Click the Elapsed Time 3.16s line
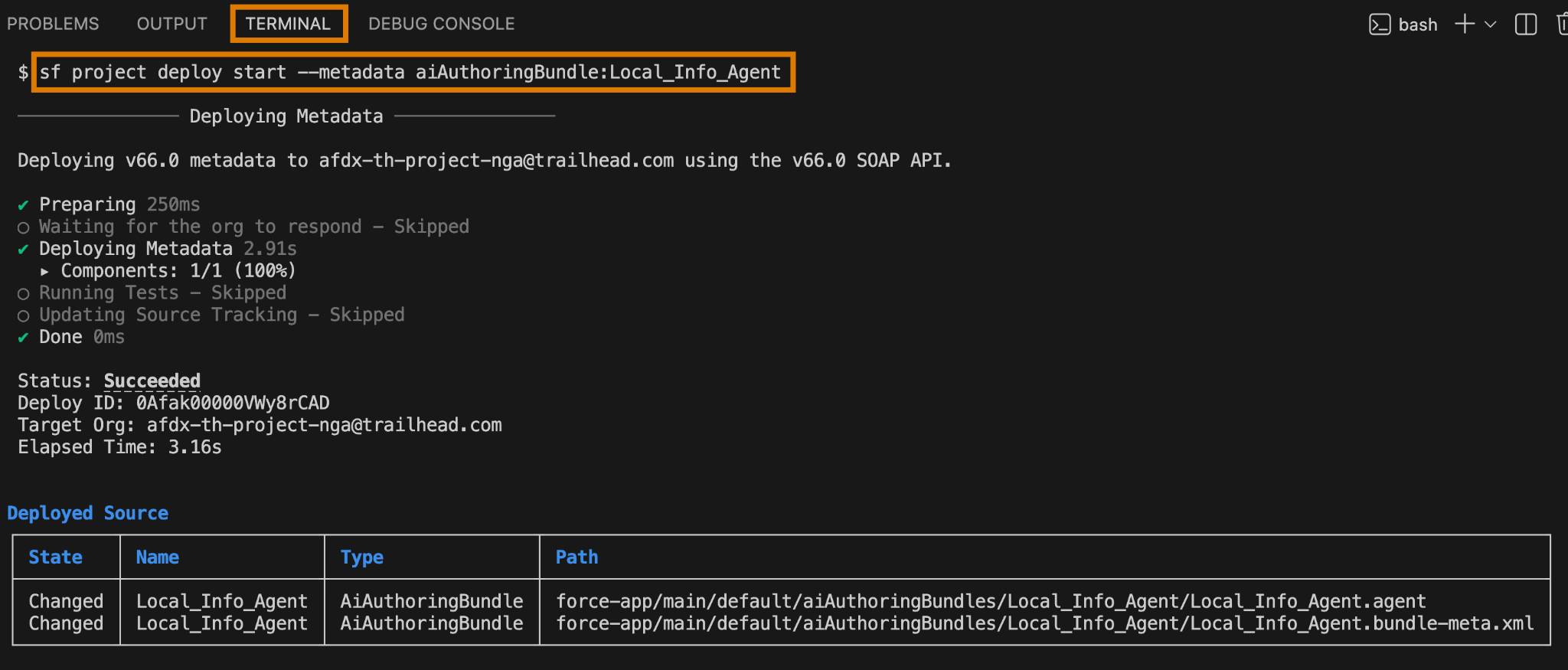This screenshot has height=670, width=1568. pos(119,447)
